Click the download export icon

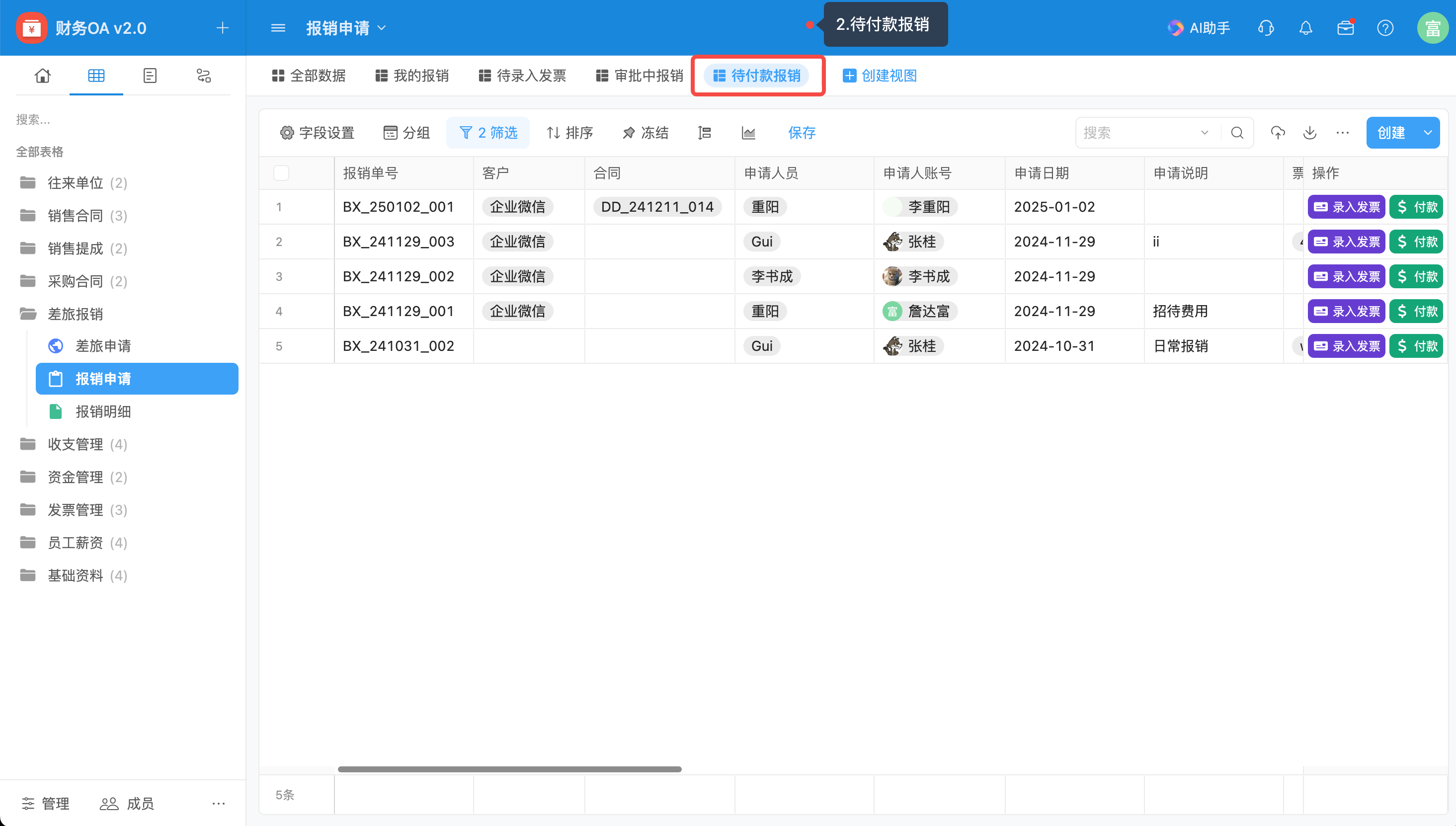1310,133
